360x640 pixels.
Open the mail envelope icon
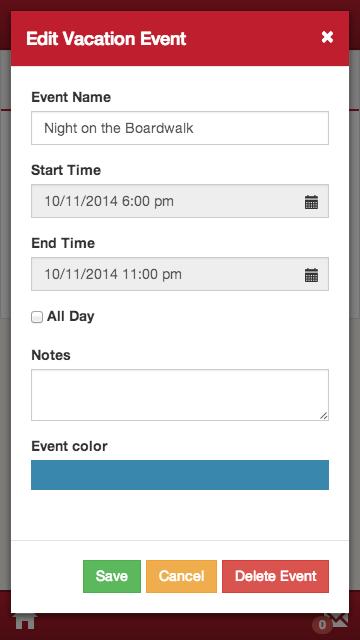[339, 619]
